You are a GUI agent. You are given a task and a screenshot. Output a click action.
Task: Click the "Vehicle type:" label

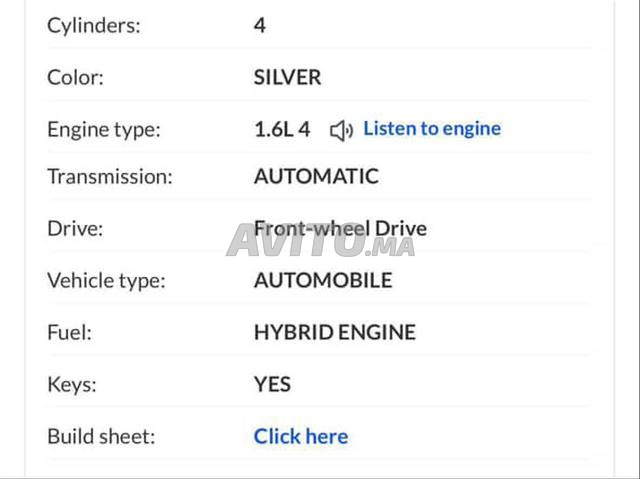105,280
